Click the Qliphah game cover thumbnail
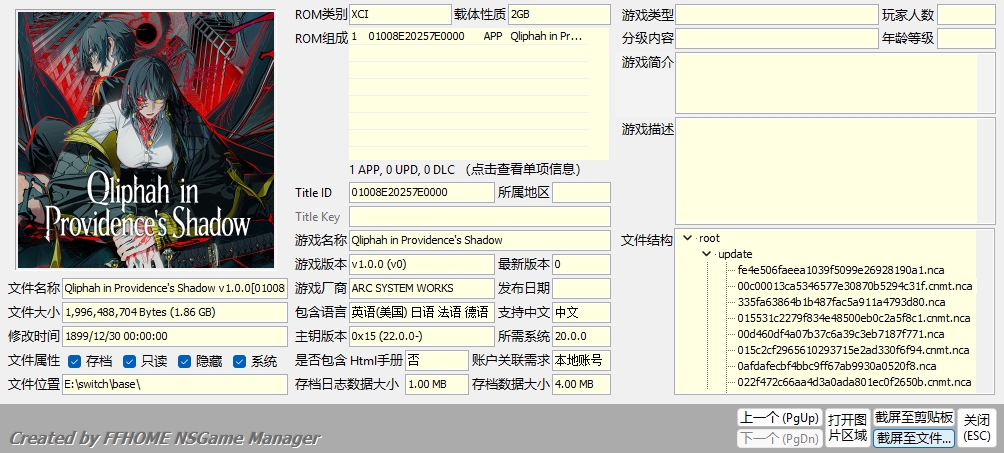Viewport: 1004px width, 453px height. click(x=146, y=140)
